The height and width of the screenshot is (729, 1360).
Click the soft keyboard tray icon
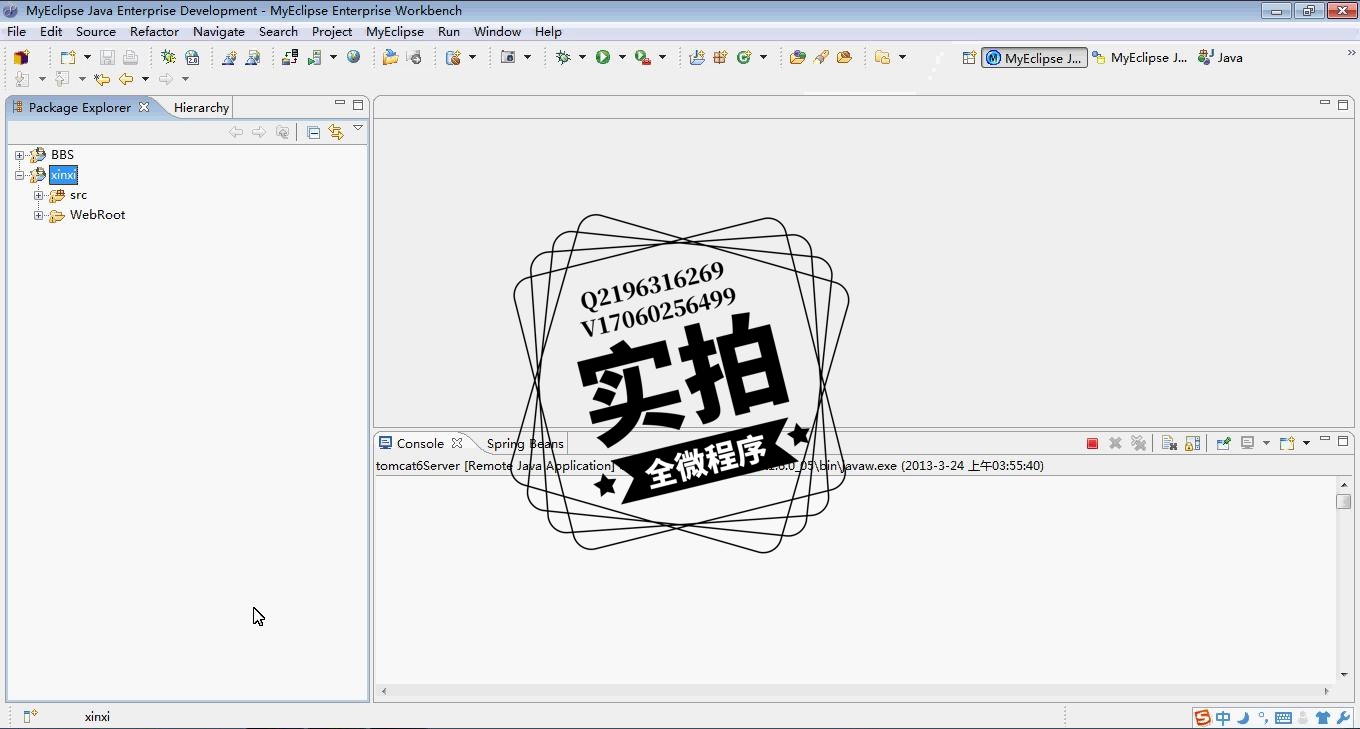click(x=1283, y=718)
